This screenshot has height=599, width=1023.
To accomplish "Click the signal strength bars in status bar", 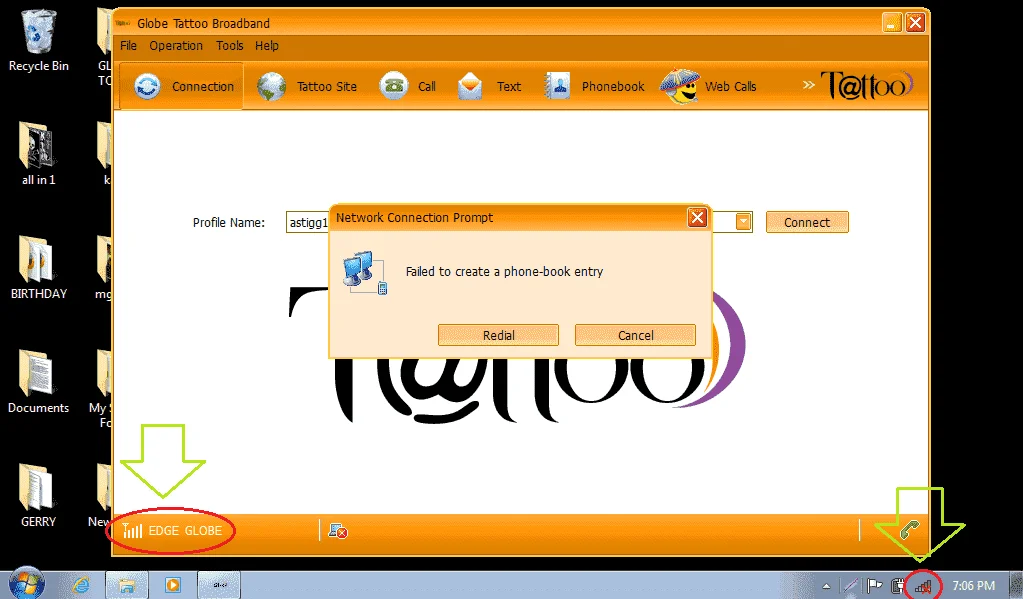I will point(132,530).
